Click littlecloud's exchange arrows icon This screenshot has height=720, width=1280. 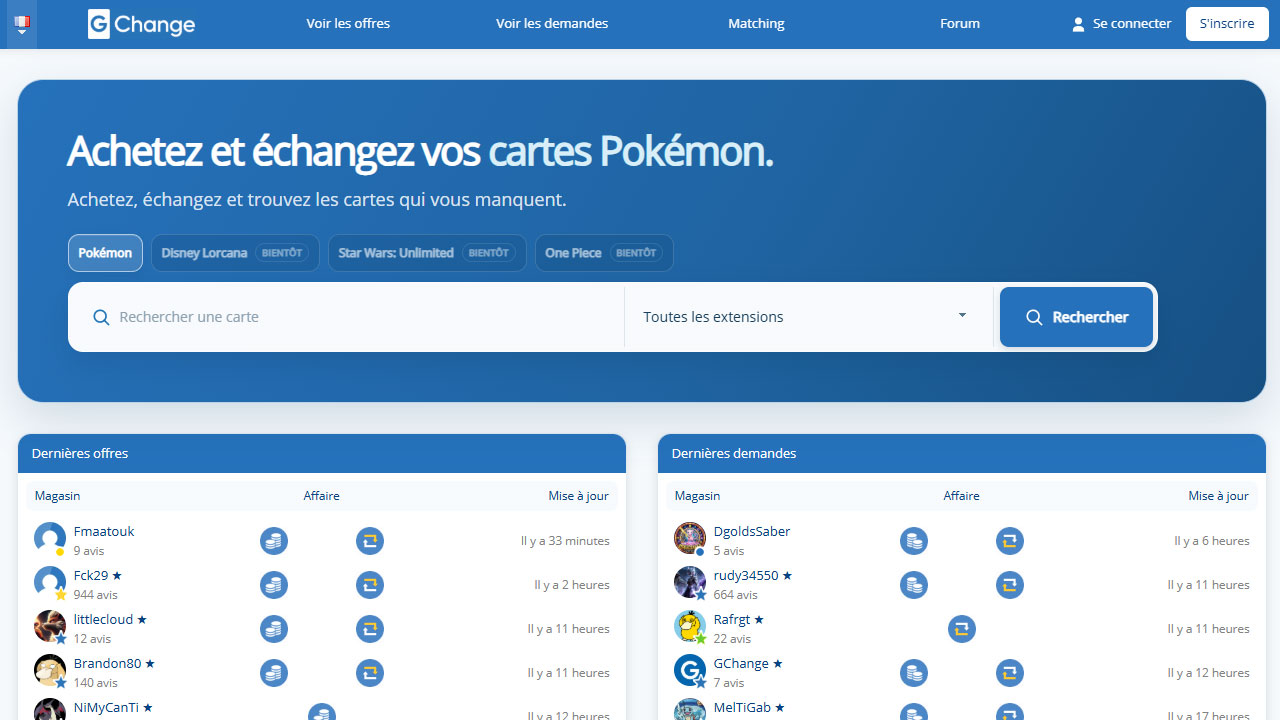[x=370, y=629]
